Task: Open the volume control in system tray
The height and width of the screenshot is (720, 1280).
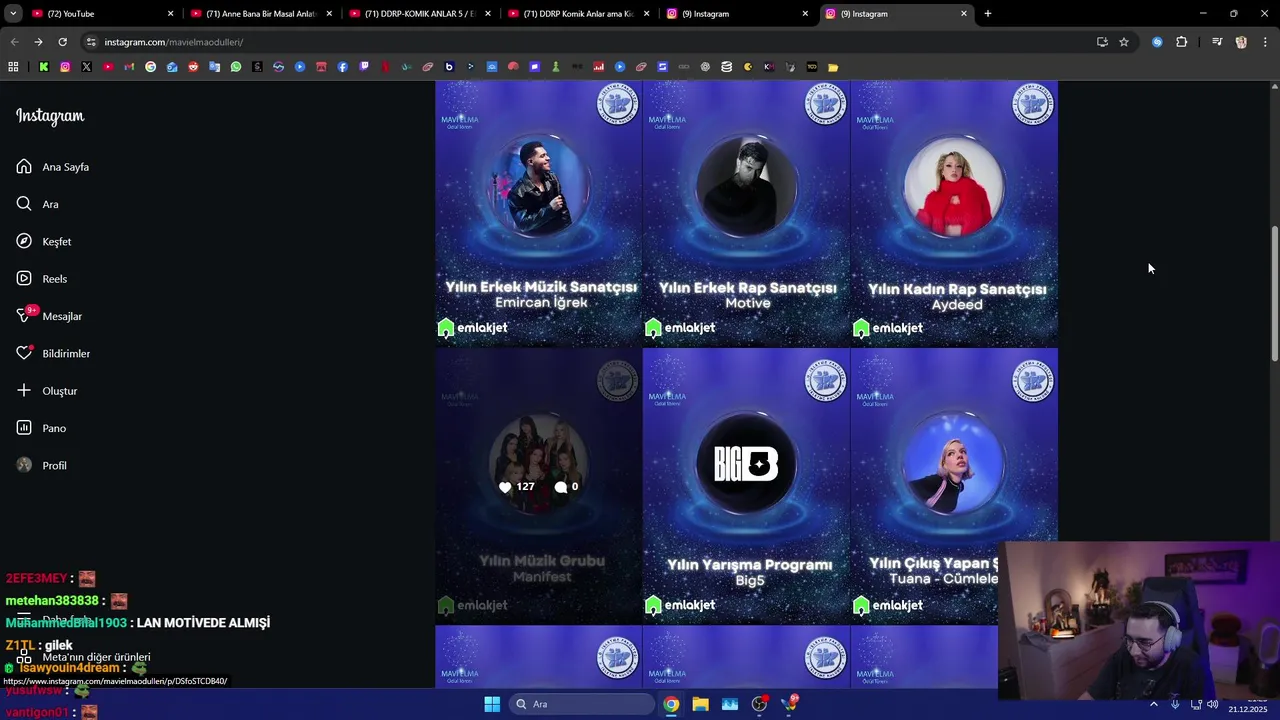Action: (1212, 704)
